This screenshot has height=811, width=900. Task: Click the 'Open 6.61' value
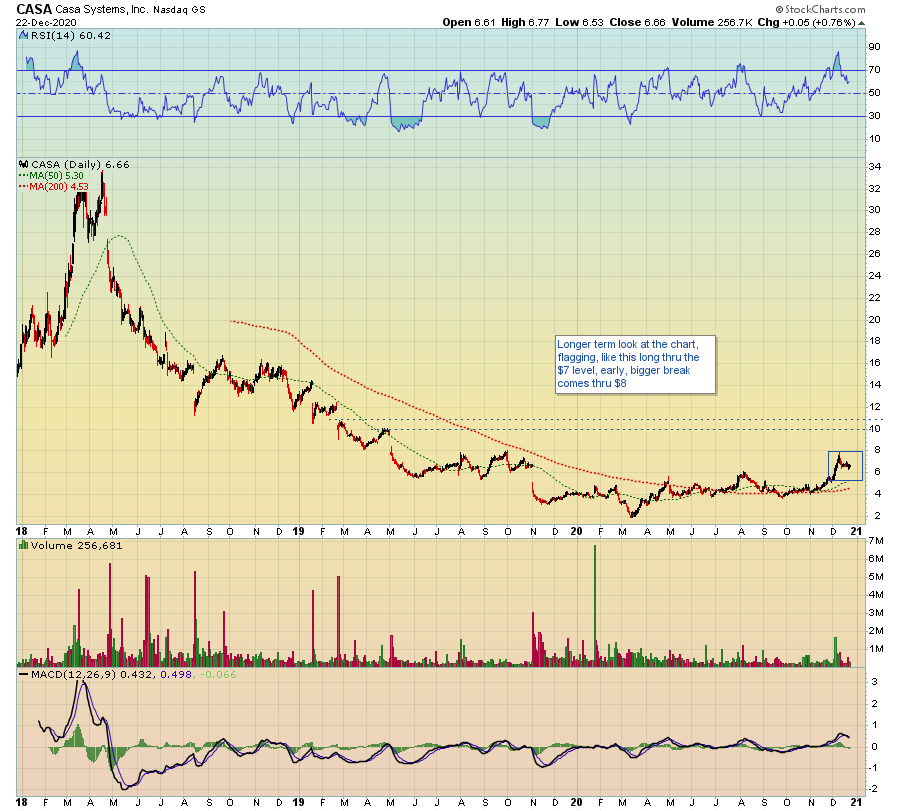pos(468,22)
